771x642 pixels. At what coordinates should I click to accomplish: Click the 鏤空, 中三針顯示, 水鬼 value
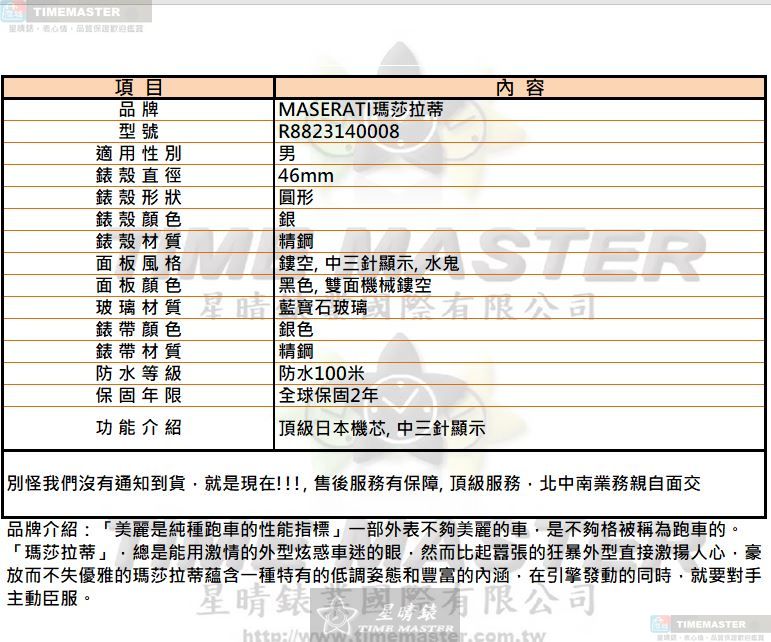[369, 263]
